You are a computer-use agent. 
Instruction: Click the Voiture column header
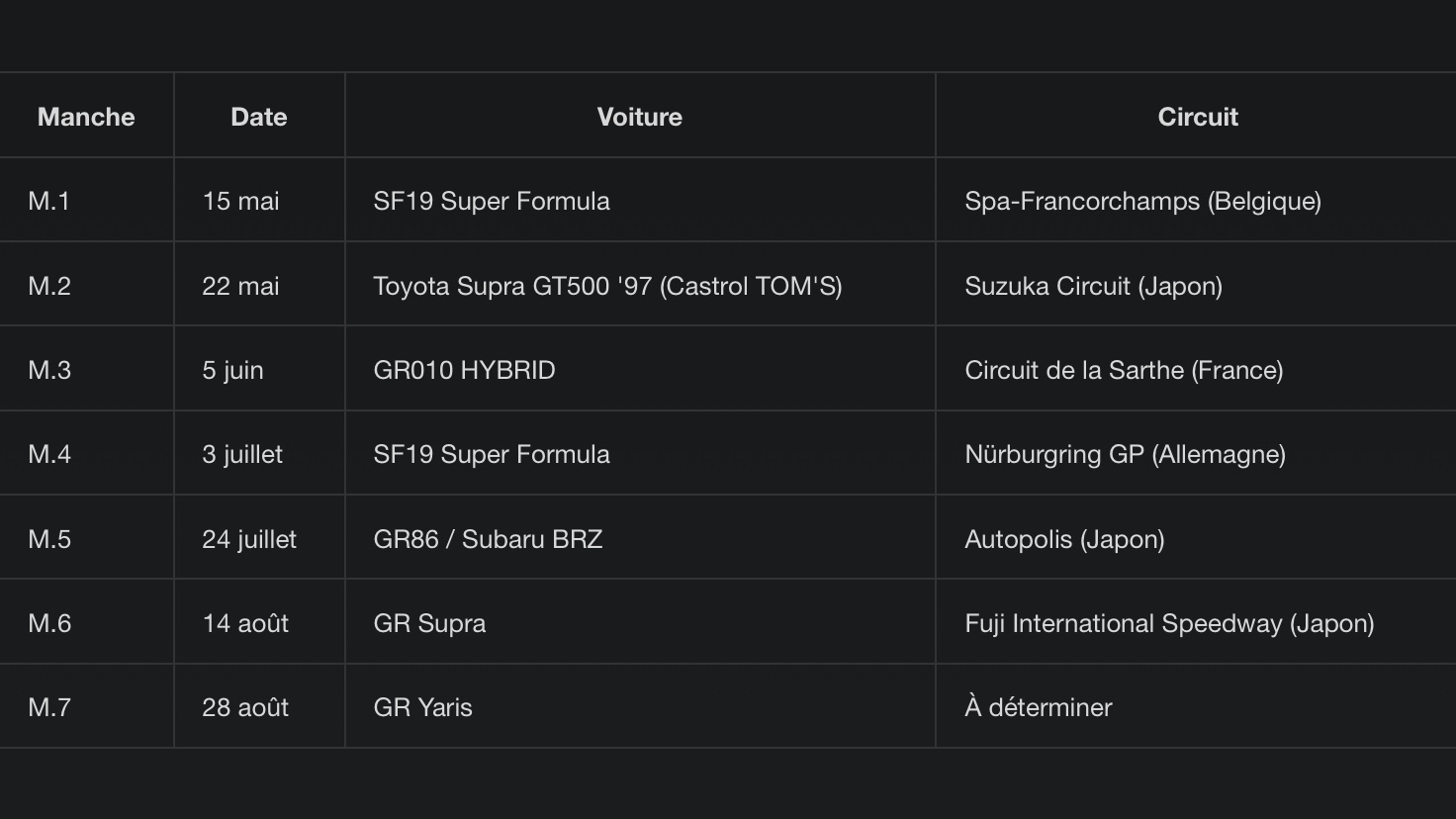(640, 116)
